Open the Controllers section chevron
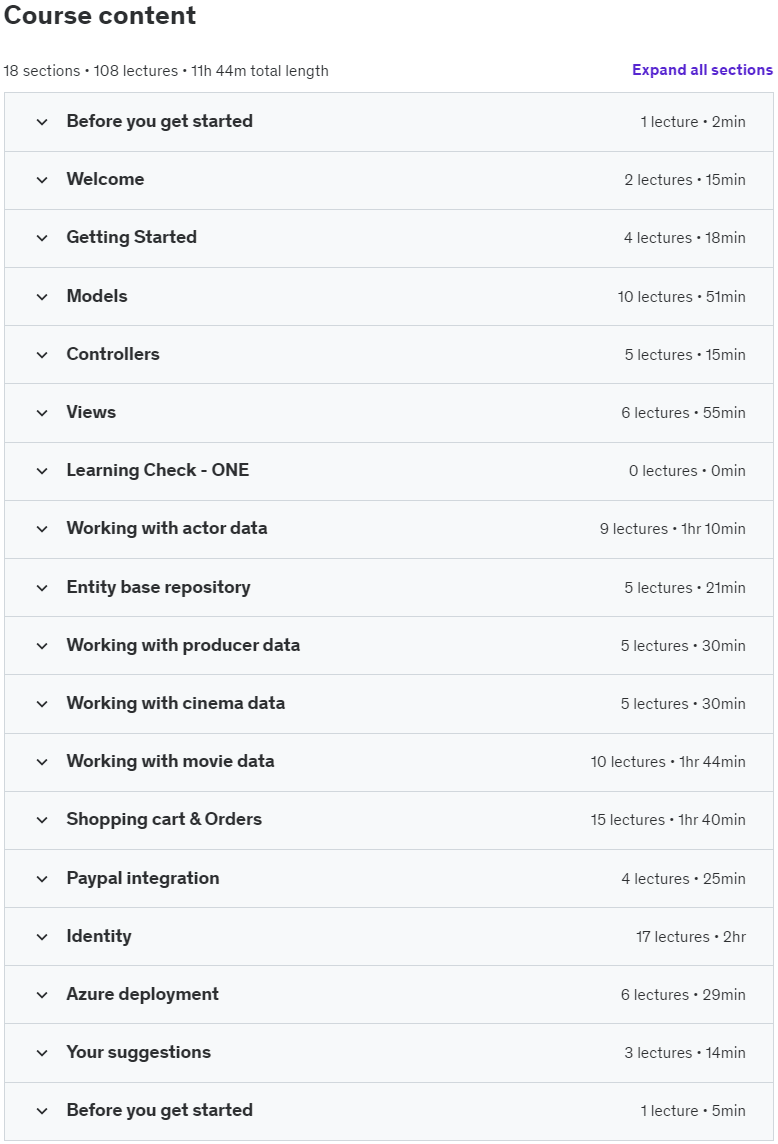 pos(42,355)
